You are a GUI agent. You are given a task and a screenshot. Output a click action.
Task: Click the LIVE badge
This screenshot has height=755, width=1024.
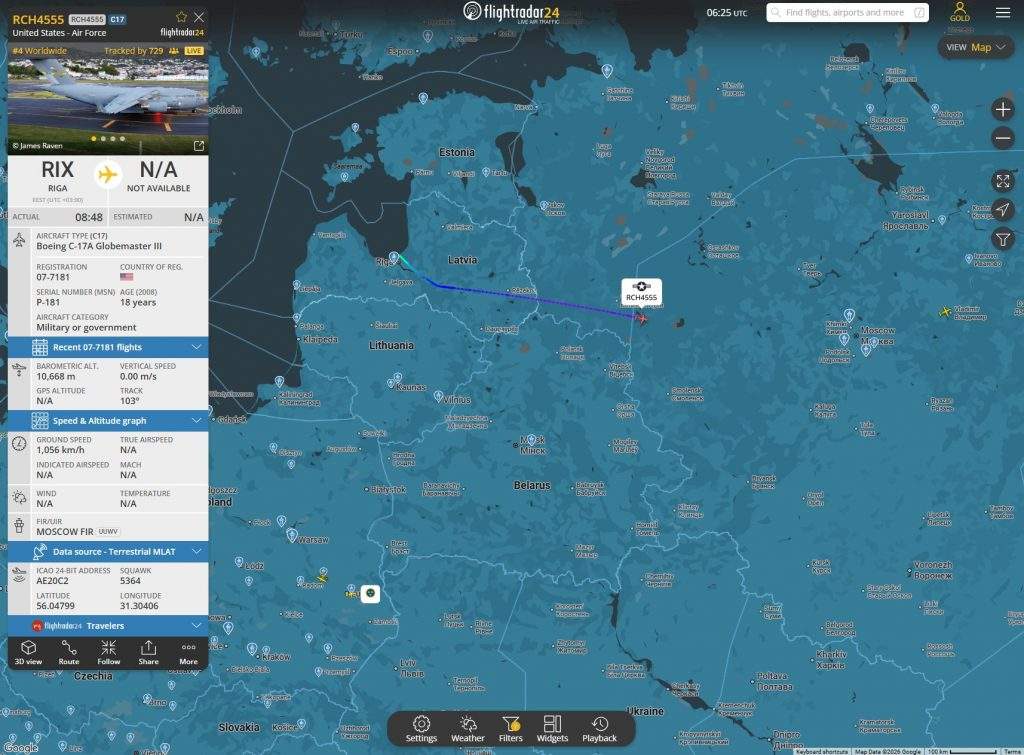pos(194,50)
